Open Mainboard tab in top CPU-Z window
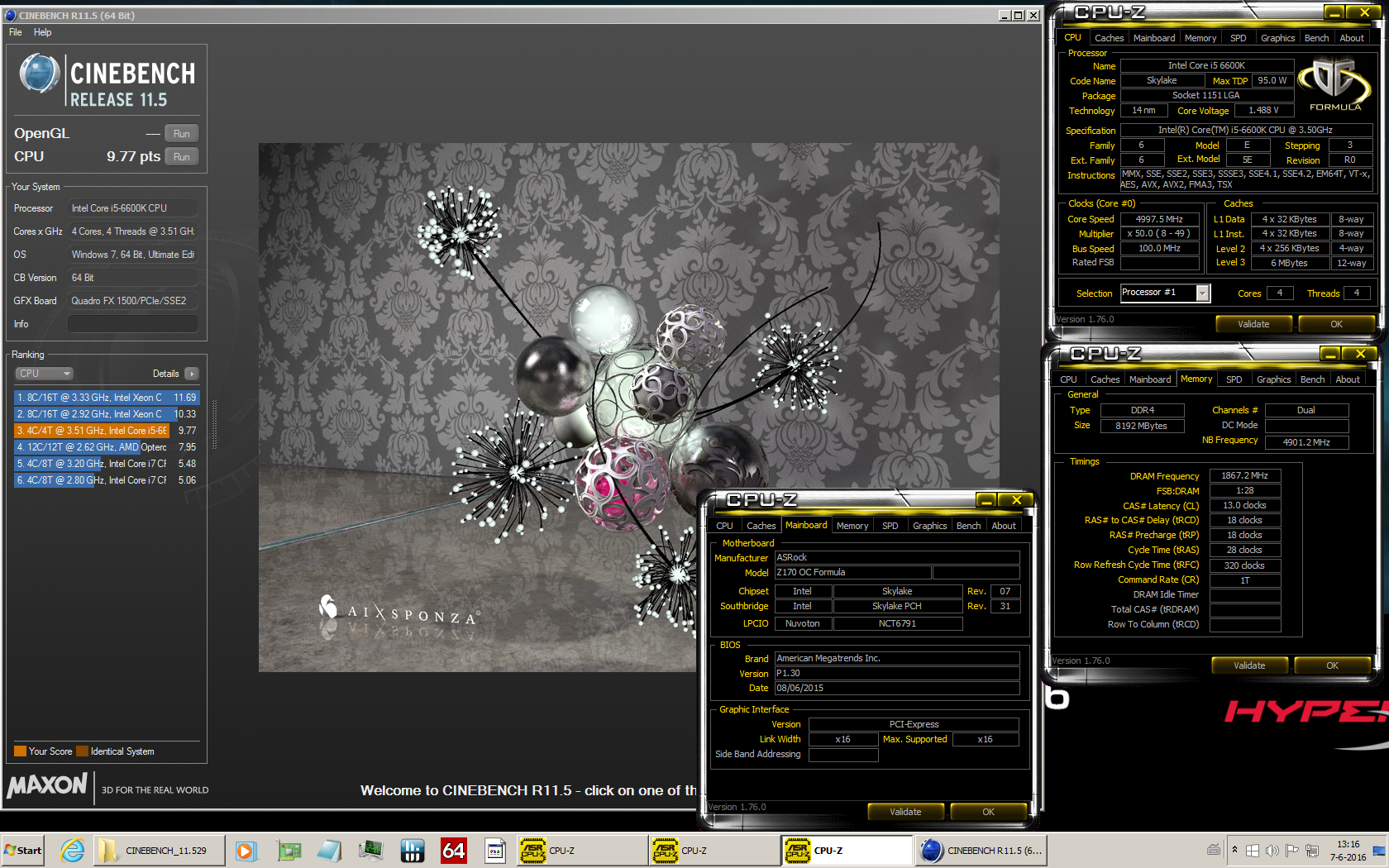The height and width of the screenshot is (868, 1389). pyautogui.click(x=1154, y=38)
